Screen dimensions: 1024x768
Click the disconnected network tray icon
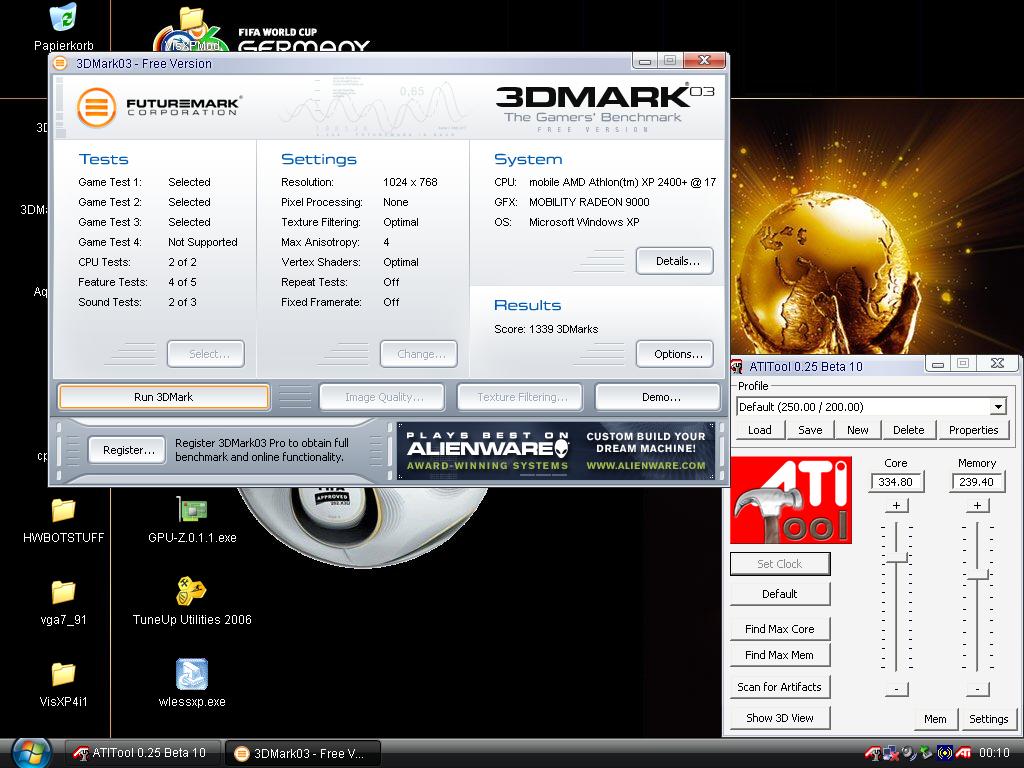click(x=891, y=753)
